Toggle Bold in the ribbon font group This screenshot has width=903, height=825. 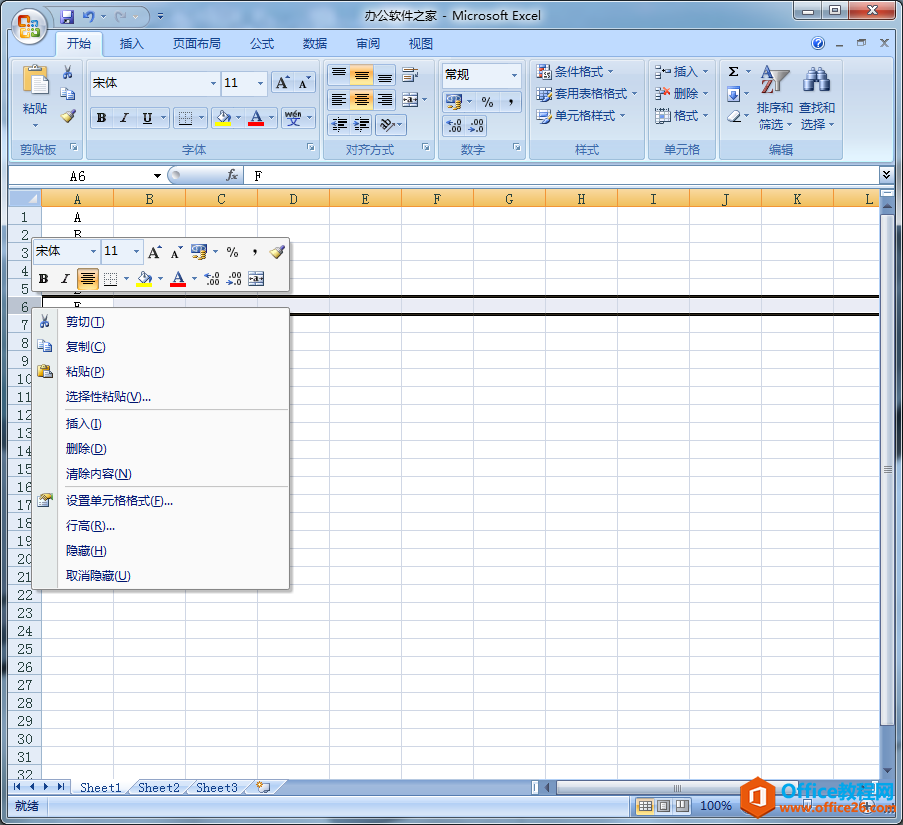pyautogui.click(x=101, y=118)
